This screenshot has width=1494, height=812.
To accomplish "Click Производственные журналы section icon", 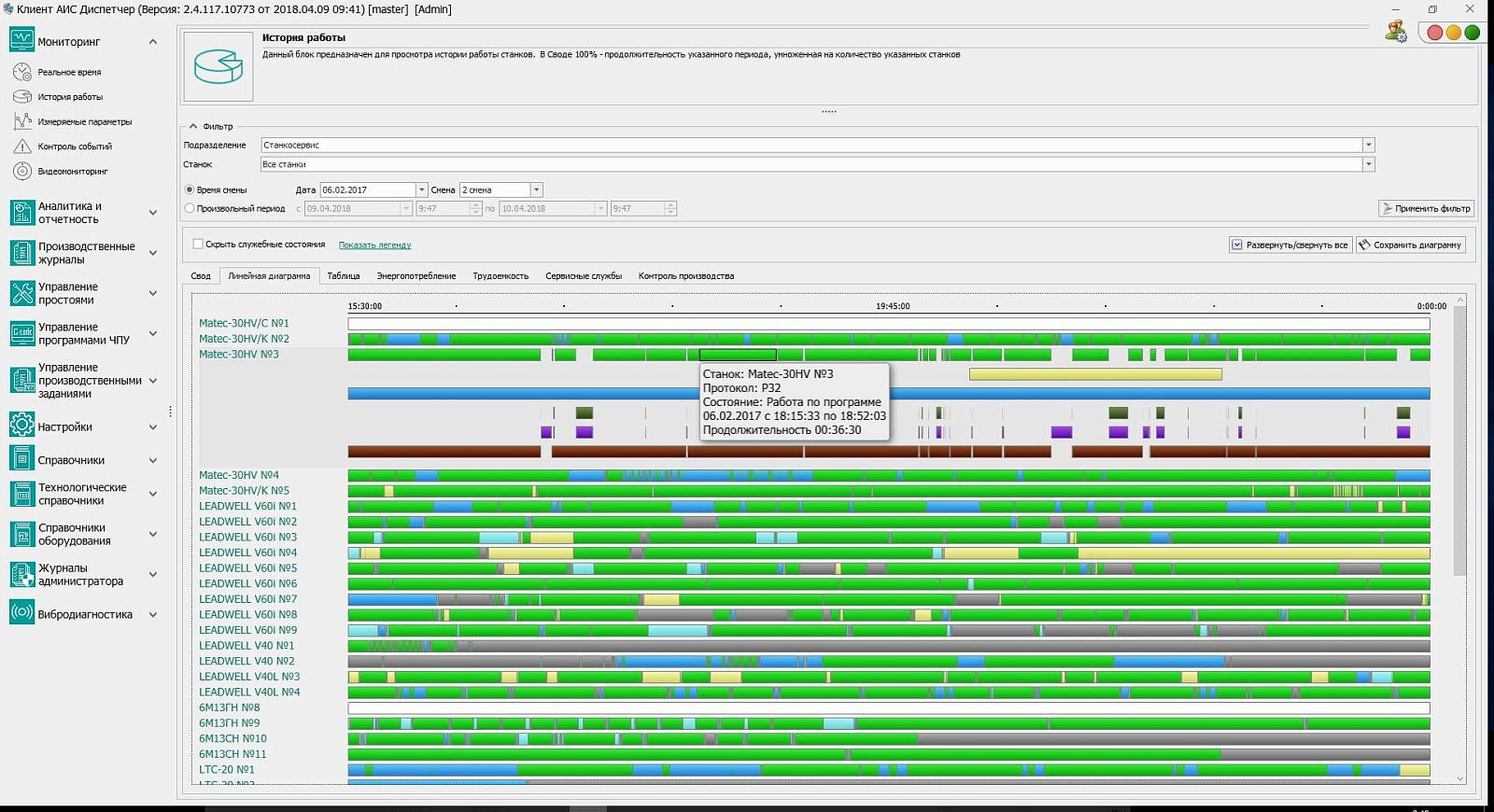I will pos(21,253).
